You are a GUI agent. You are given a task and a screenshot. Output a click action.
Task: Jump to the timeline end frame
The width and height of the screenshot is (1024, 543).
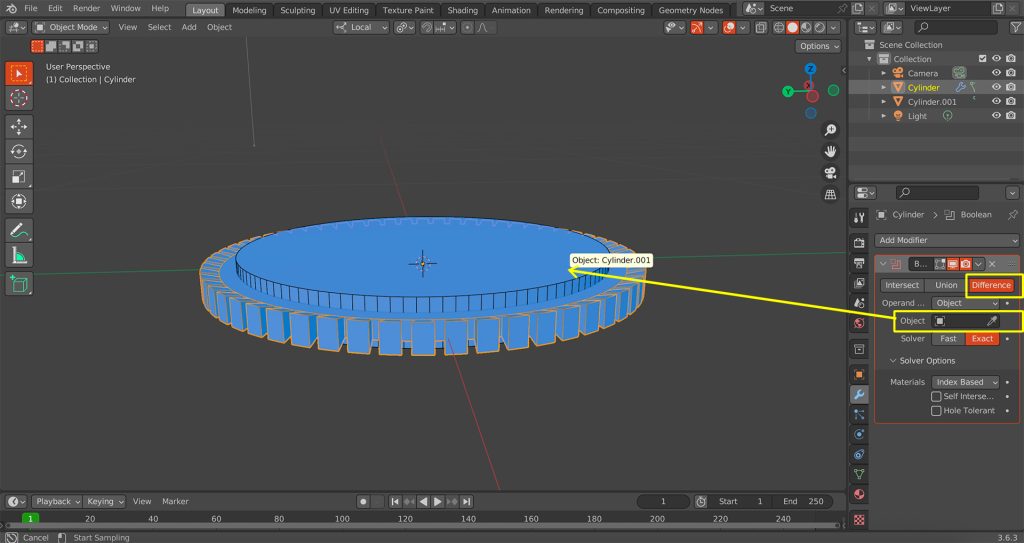466,501
